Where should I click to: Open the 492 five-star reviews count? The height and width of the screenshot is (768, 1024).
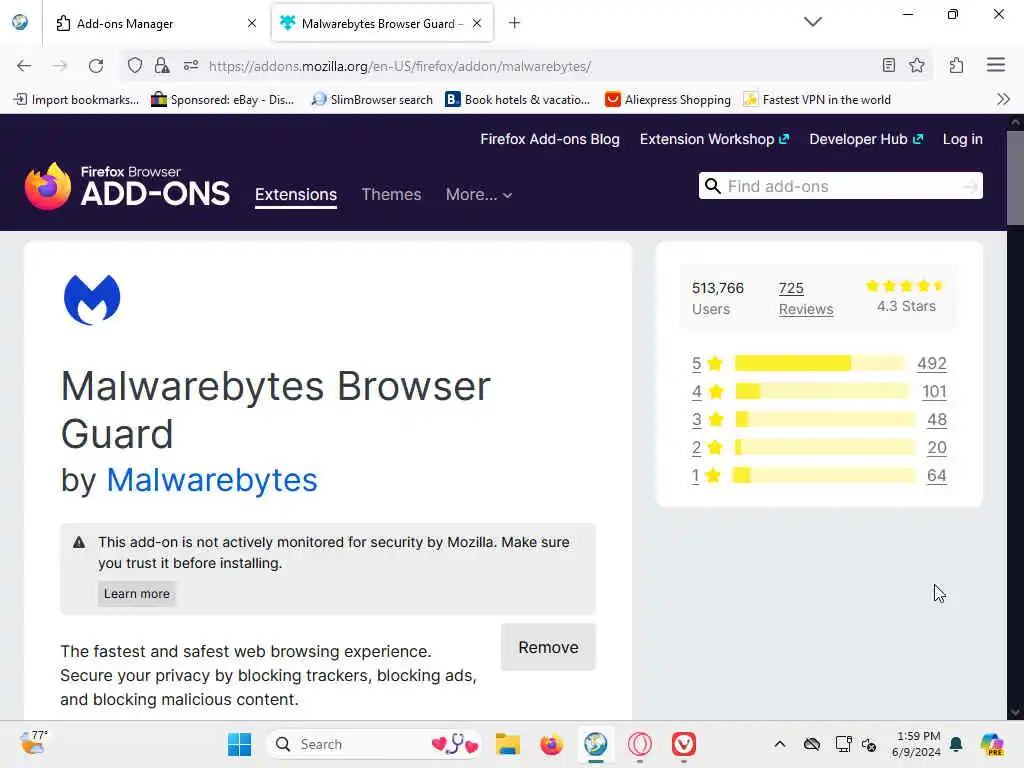[931, 363]
